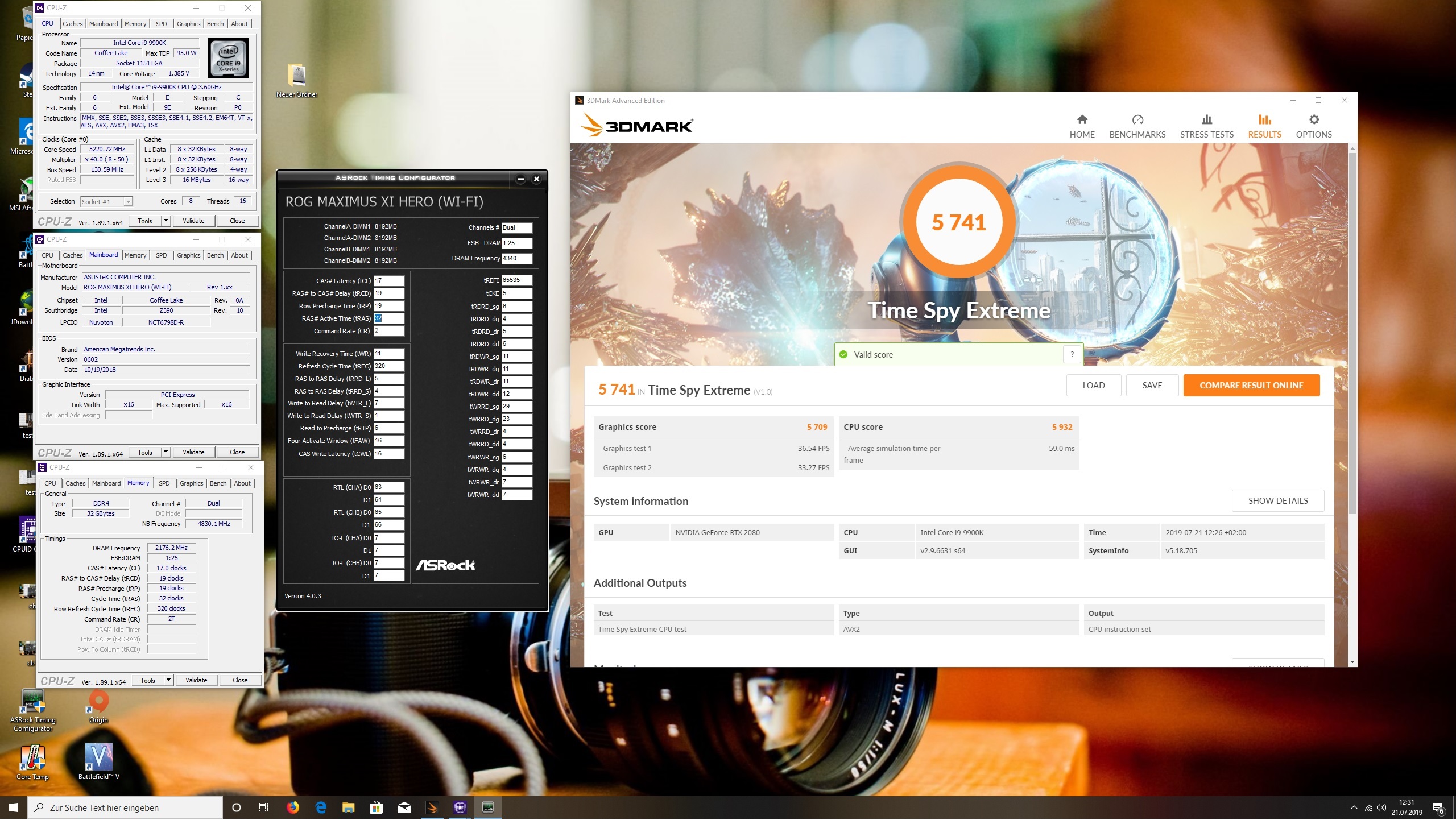Click the SAVE result button
Image resolution: width=1456 pixels, height=820 pixels.
1152,386
